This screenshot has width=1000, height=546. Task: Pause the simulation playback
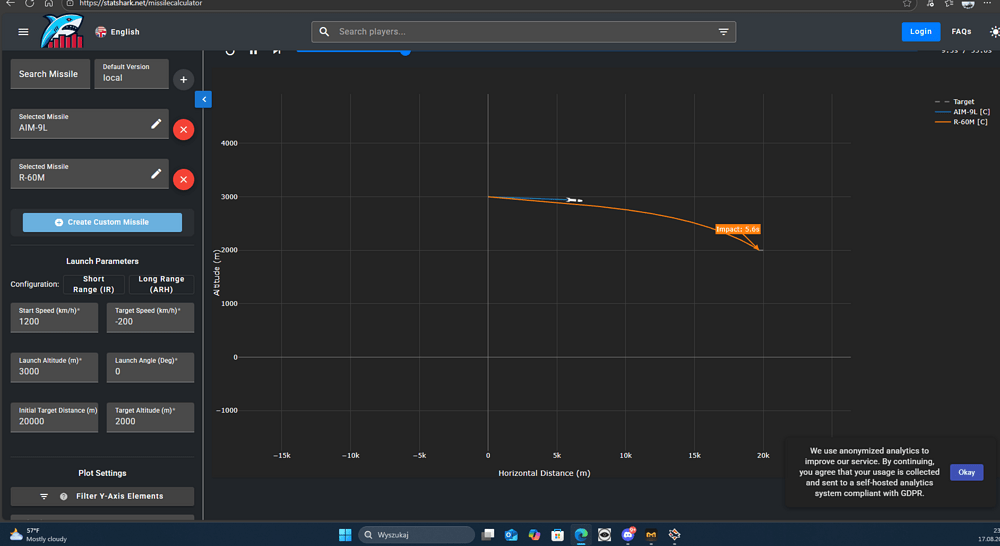click(x=253, y=52)
